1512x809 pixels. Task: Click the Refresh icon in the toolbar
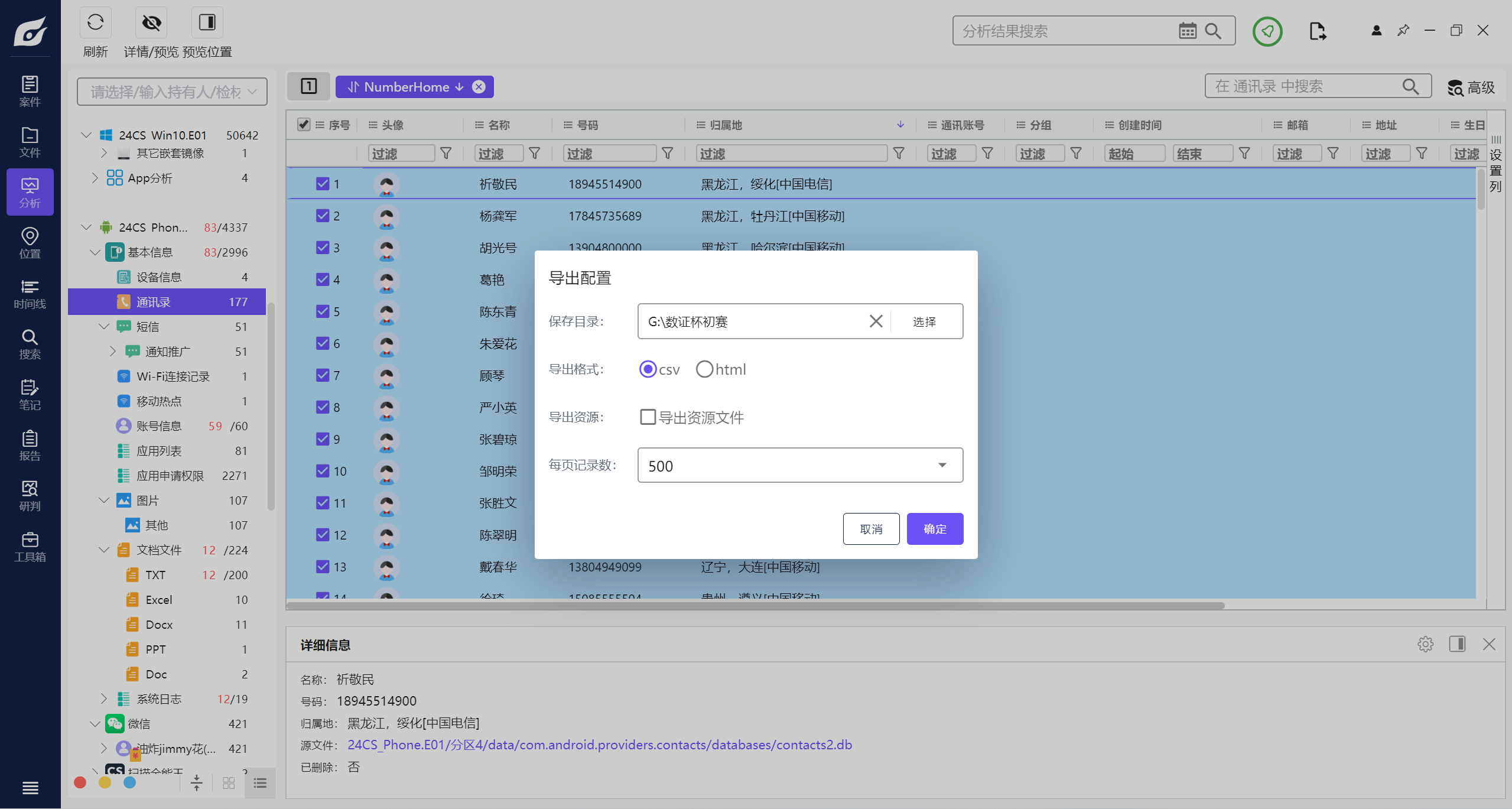tap(95, 23)
